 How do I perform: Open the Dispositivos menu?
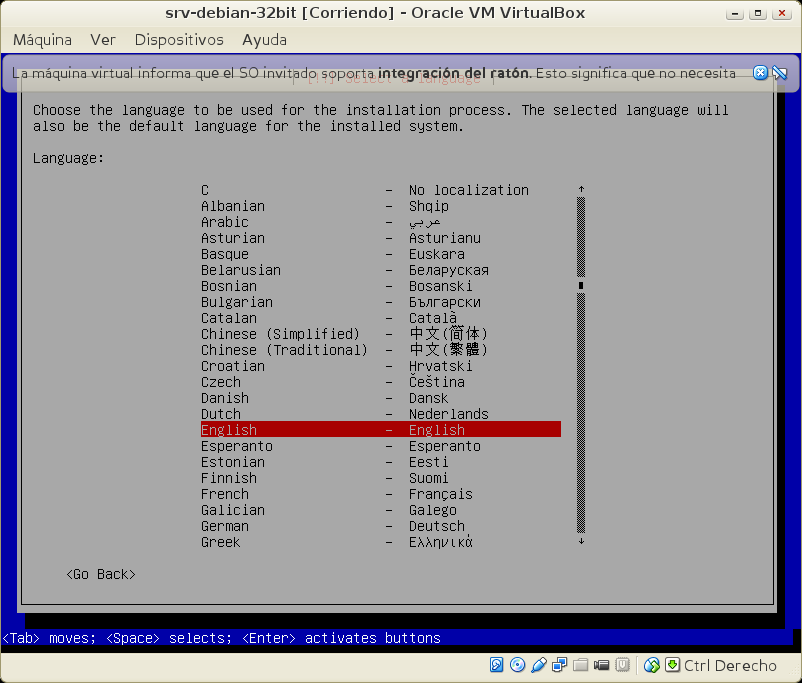(179, 40)
